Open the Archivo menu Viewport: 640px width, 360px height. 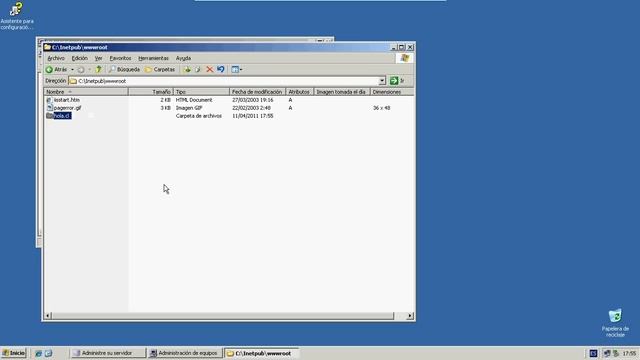tap(56, 58)
